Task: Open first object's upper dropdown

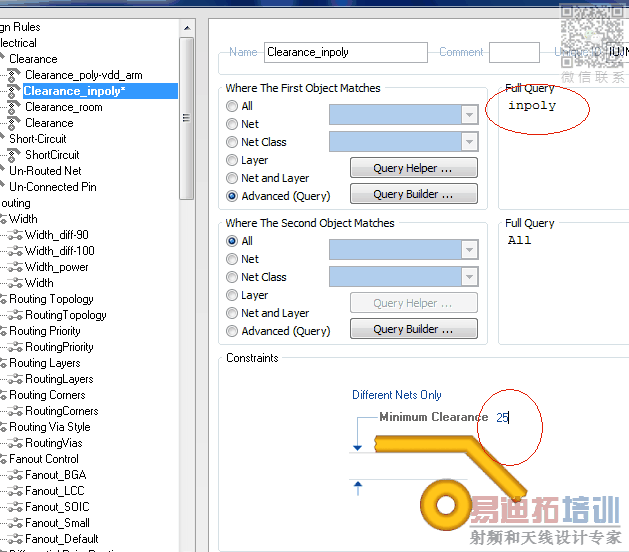Action: [x=469, y=115]
